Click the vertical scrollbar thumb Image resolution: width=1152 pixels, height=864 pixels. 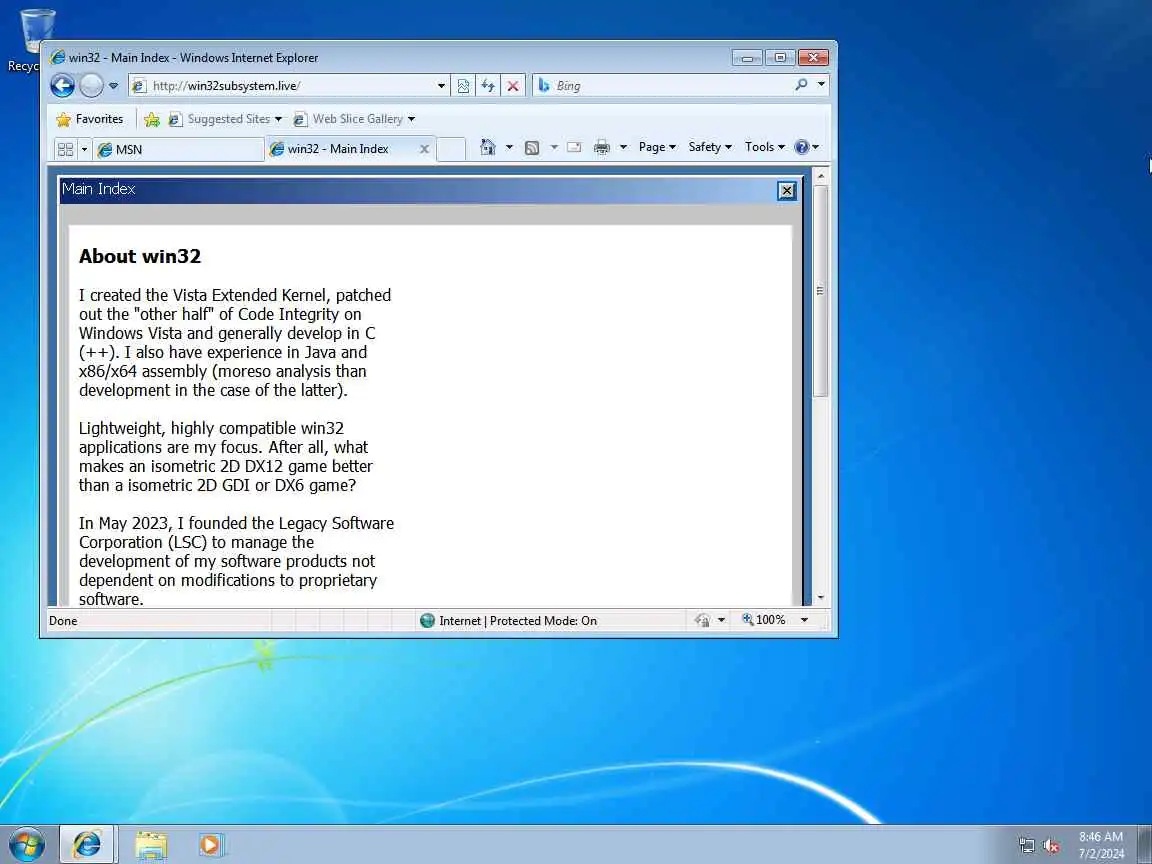pyautogui.click(x=821, y=291)
